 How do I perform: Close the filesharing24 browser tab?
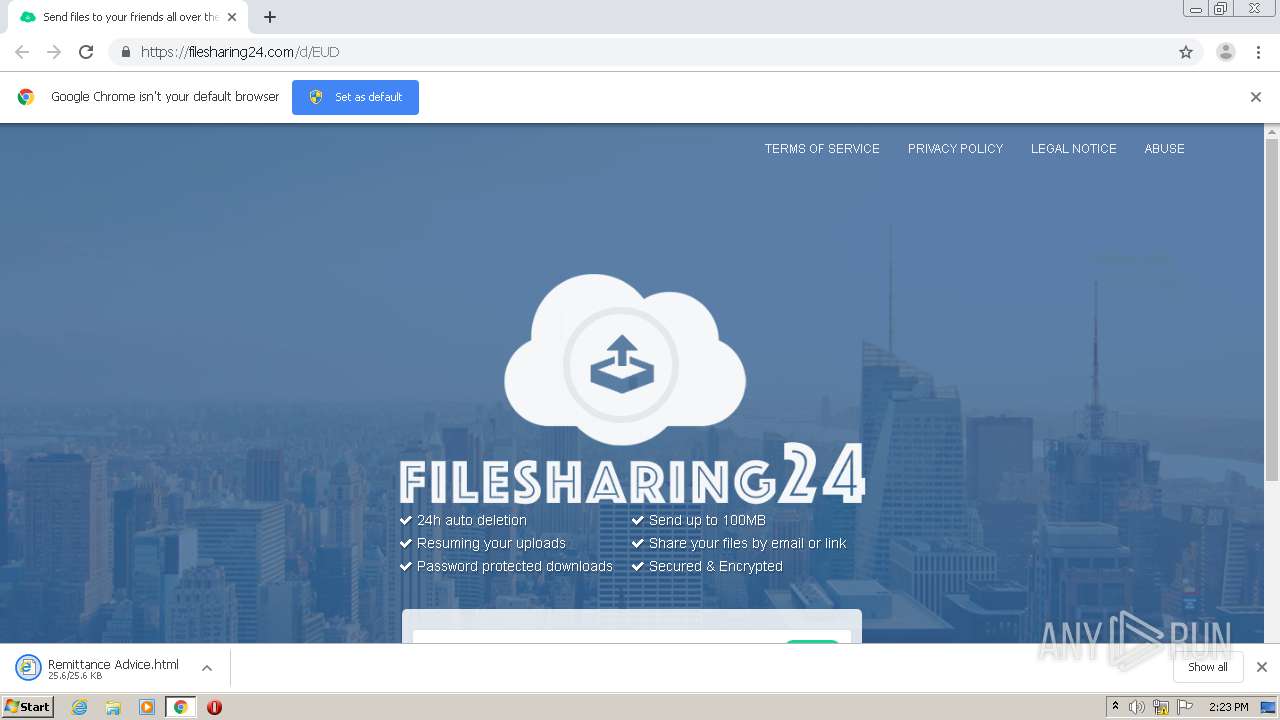pos(232,17)
